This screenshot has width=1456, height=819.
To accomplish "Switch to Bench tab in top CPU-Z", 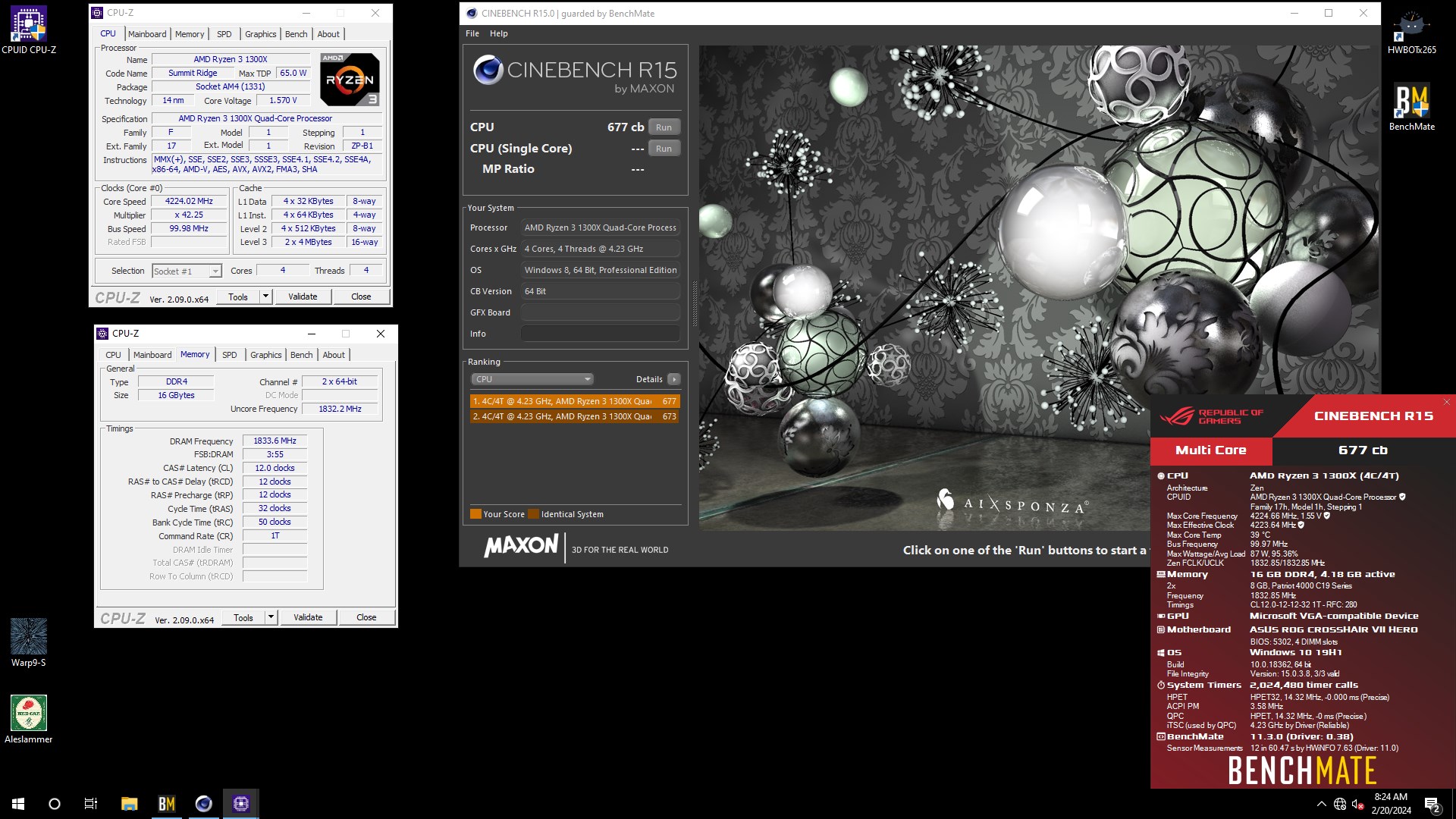I will click(297, 34).
